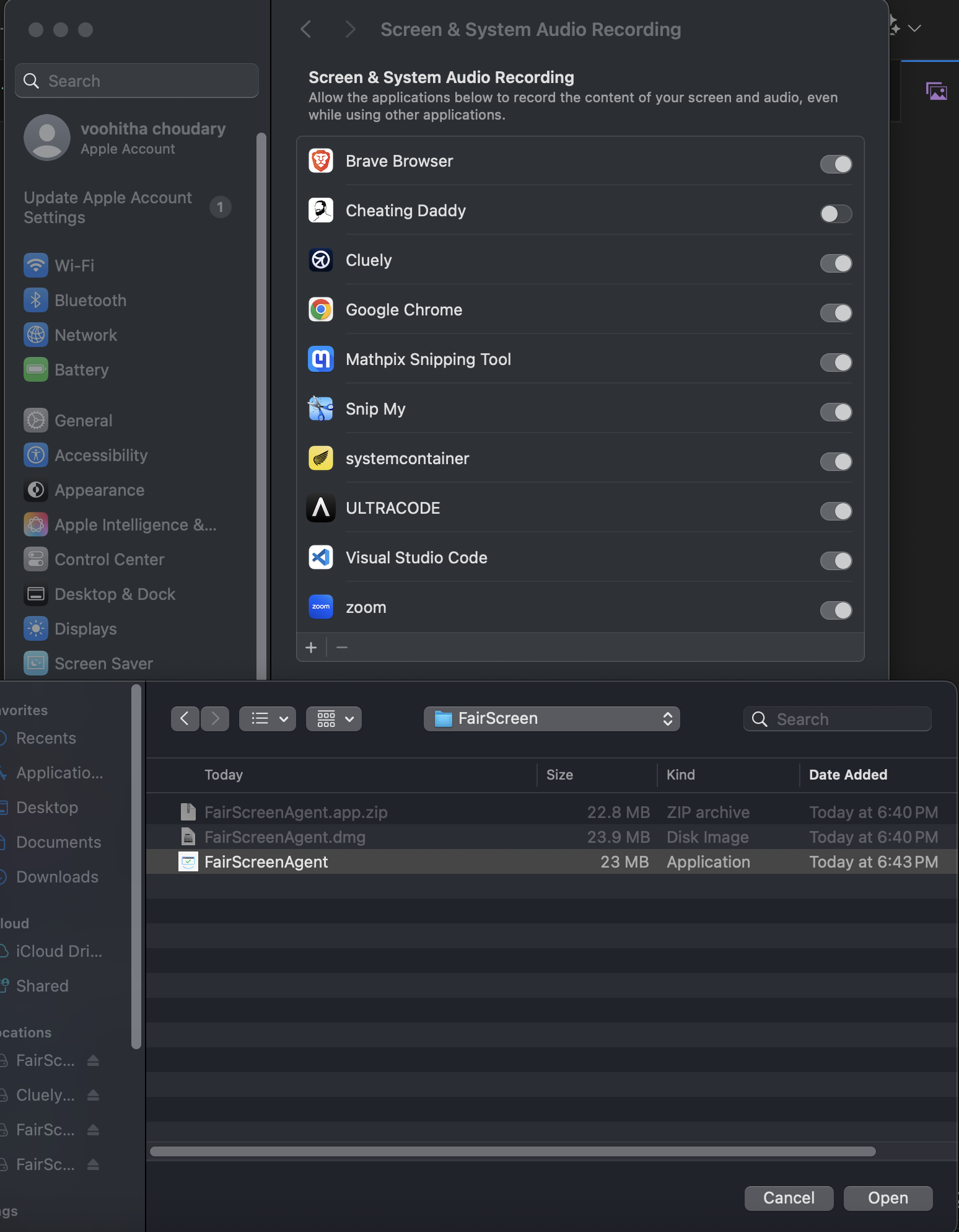Open Battery settings in sidebar
This screenshot has height=1232, width=959.
[66, 369]
